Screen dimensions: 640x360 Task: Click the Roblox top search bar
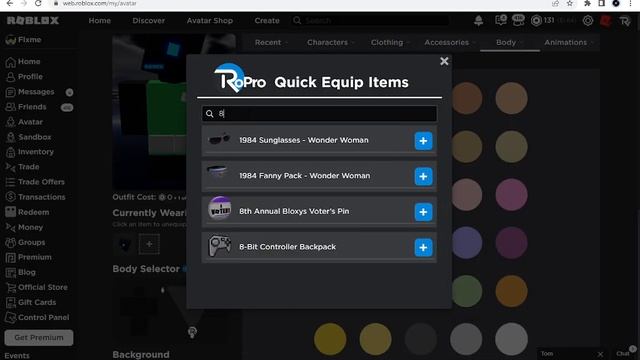(x=371, y=20)
